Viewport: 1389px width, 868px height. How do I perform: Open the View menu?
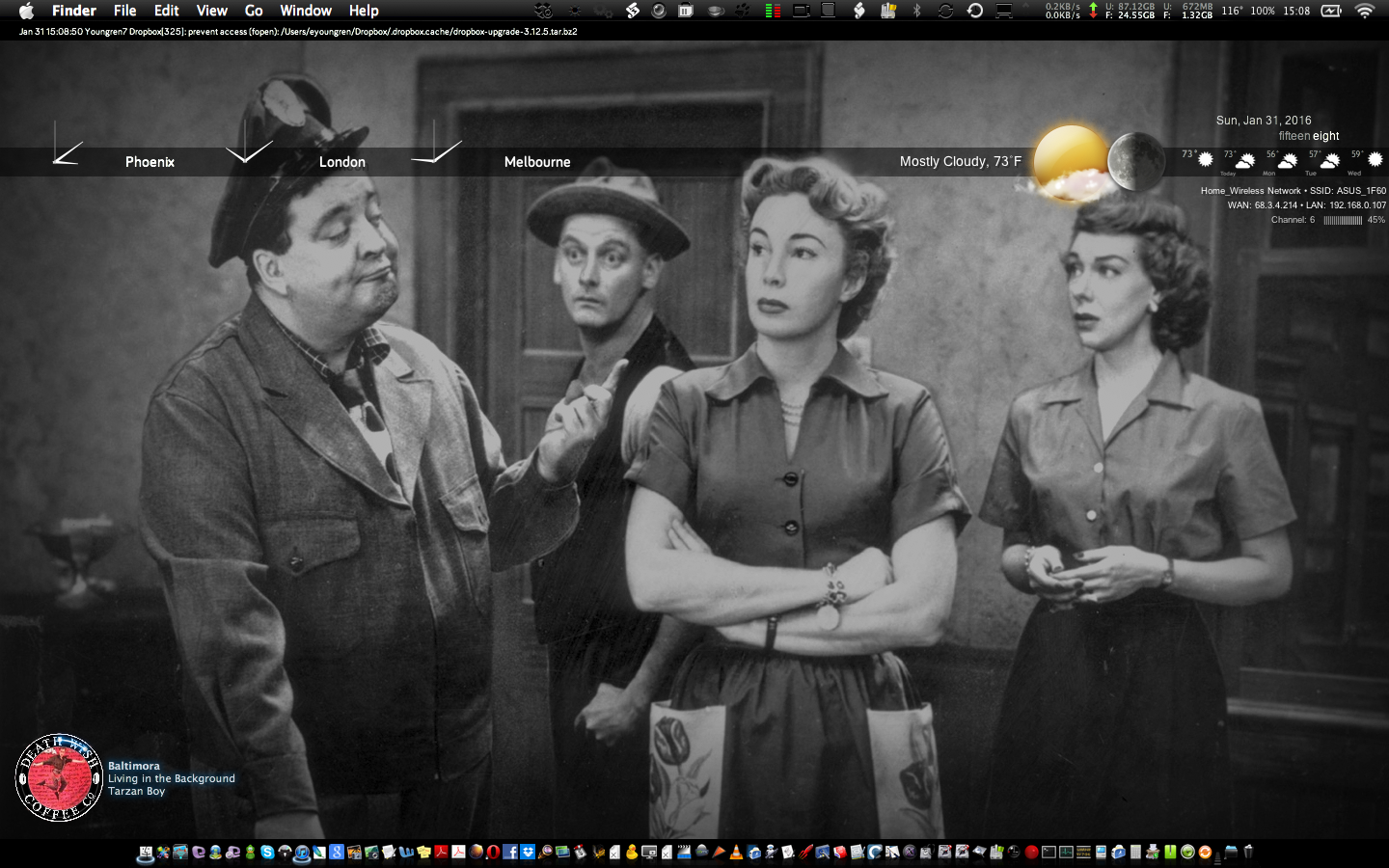[x=211, y=11]
